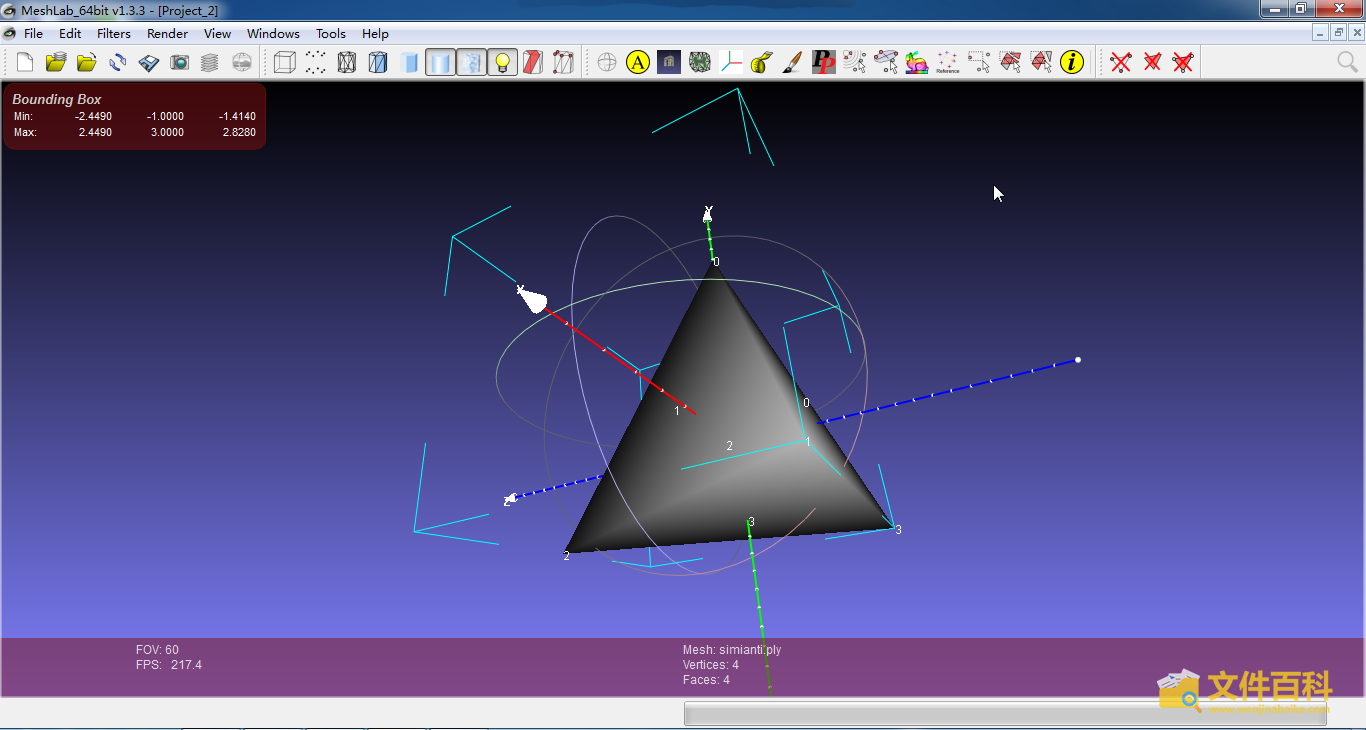Click the 'FPS: 217.4' readout
1366x730 pixels.
[x=169, y=665]
